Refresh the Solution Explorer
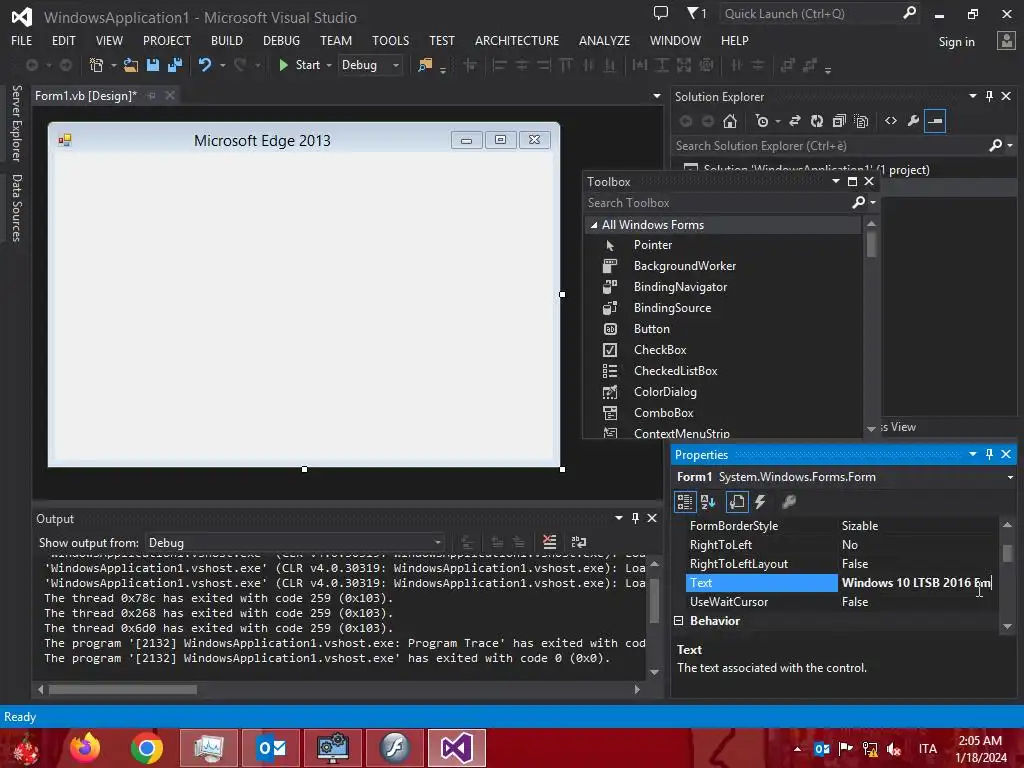The height and width of the screenshot is (768, 1024). pyautogui.click(x=817, y=121)
